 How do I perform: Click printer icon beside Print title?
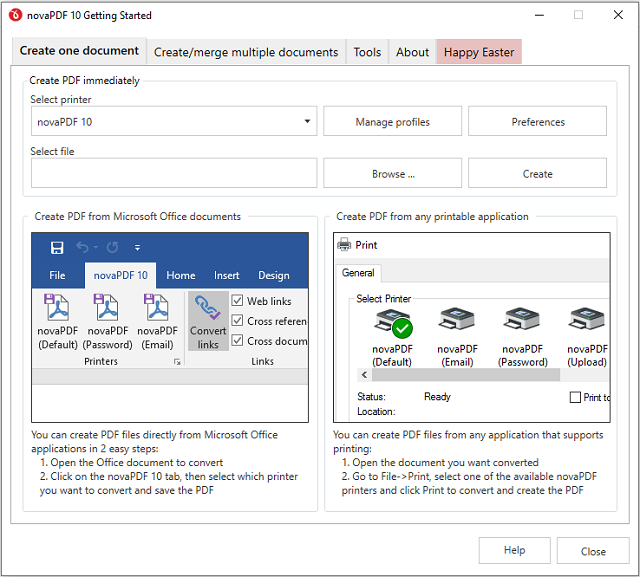[344, 244]
